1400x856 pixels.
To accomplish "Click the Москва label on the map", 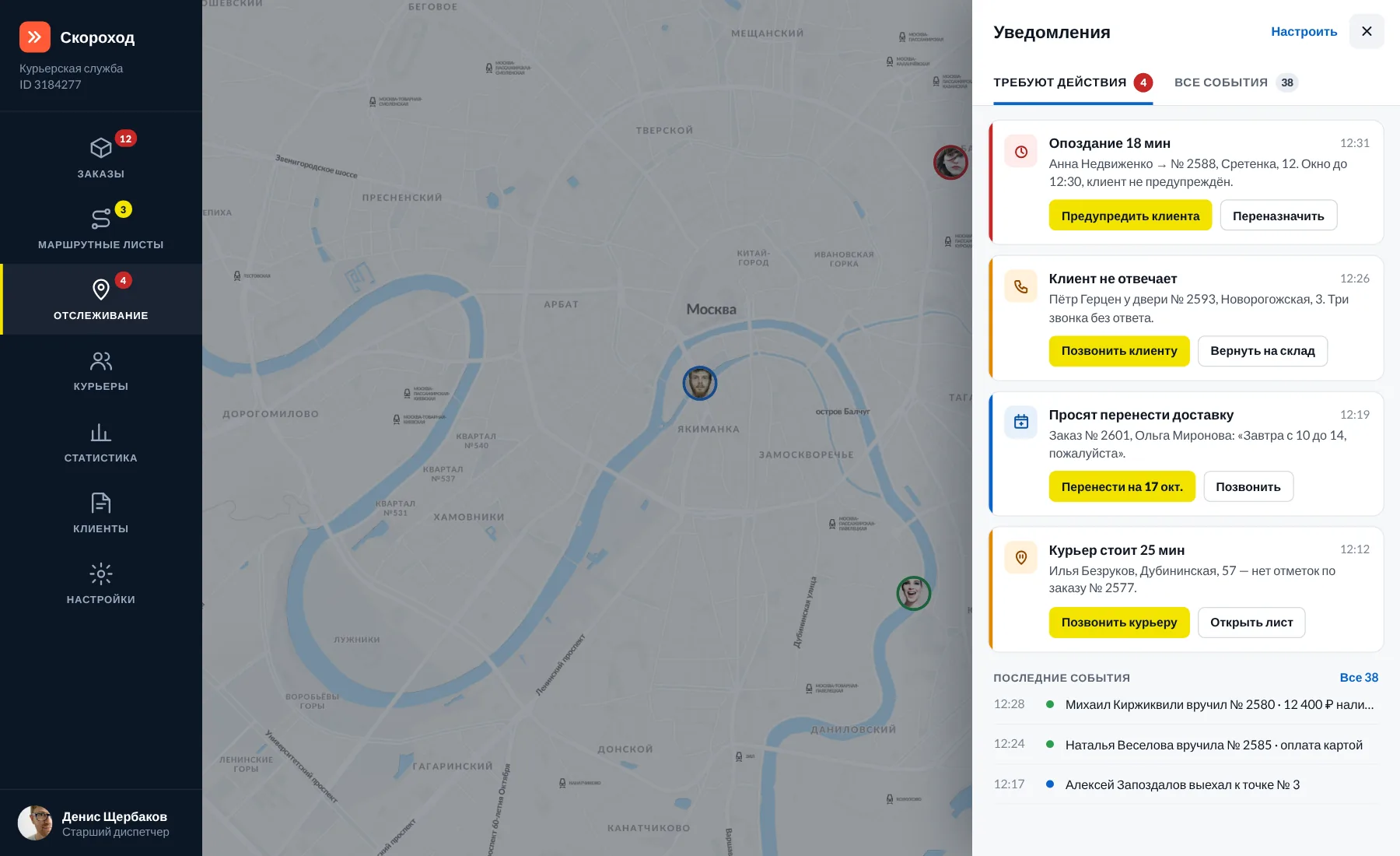I will [x=711, y=309].
